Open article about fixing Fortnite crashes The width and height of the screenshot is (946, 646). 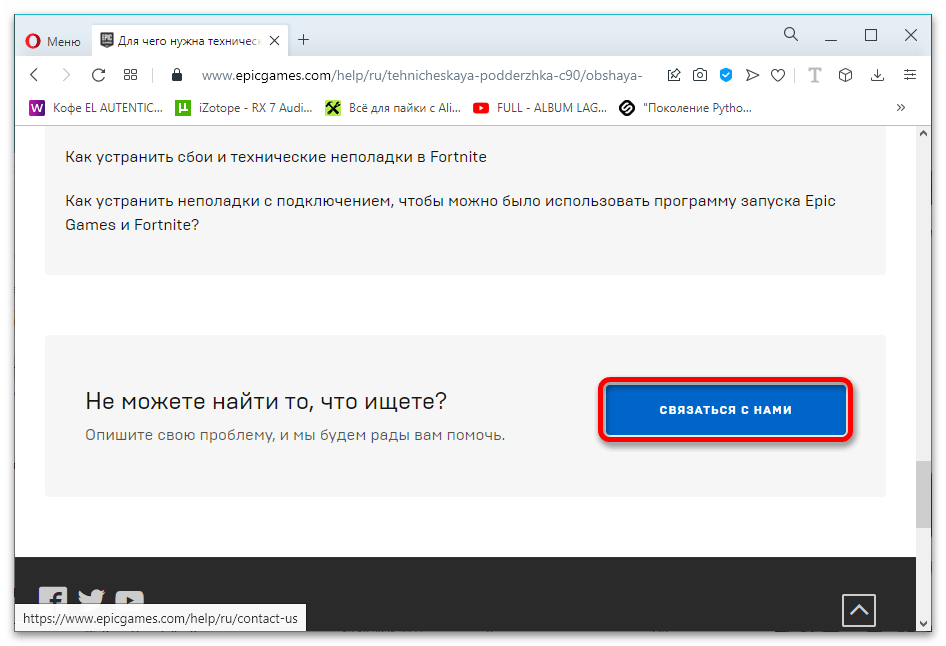click(x=276, y=157)
